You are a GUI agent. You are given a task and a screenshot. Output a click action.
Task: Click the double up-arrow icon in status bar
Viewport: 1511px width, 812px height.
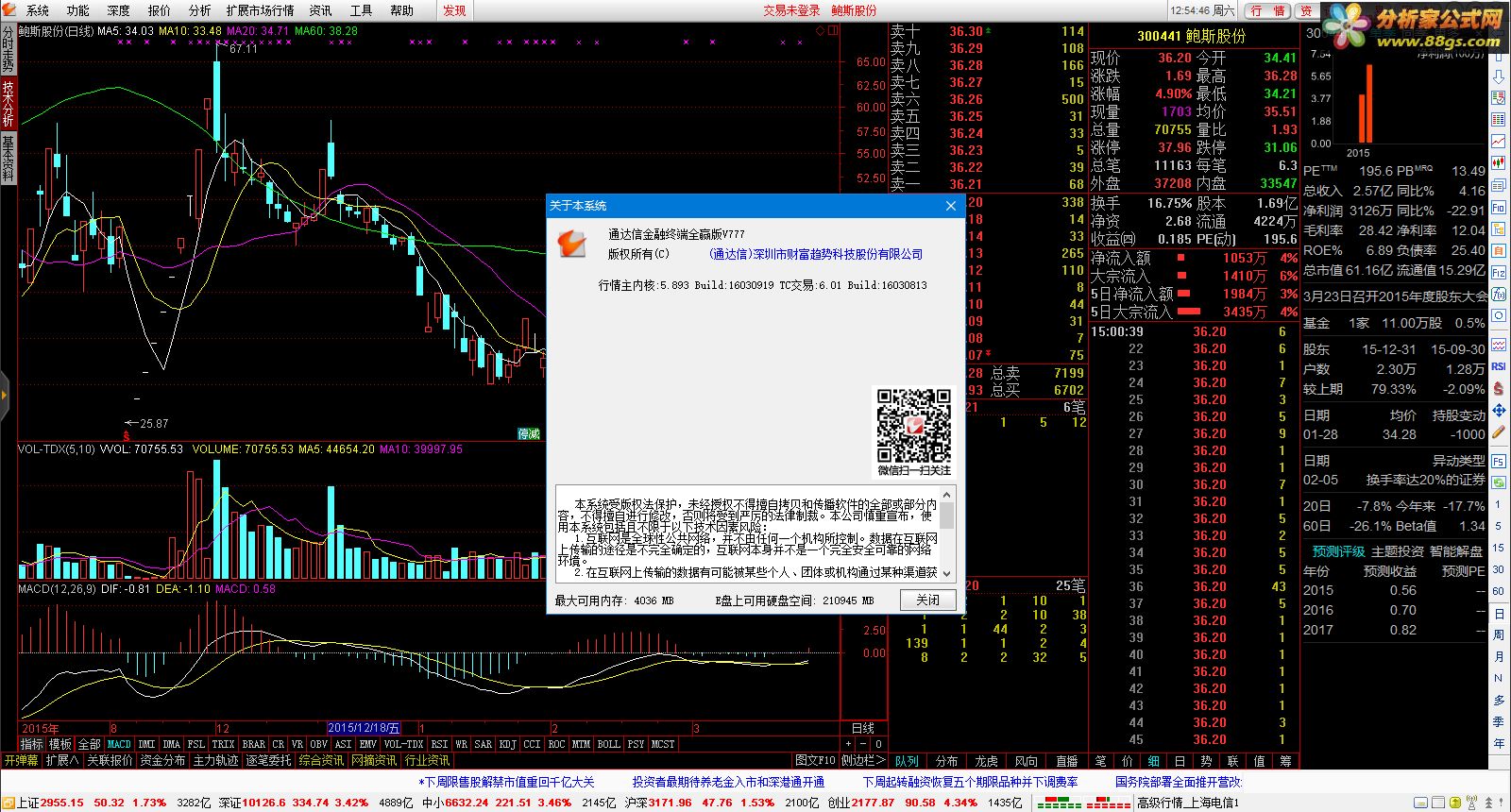pos(1488,803)
